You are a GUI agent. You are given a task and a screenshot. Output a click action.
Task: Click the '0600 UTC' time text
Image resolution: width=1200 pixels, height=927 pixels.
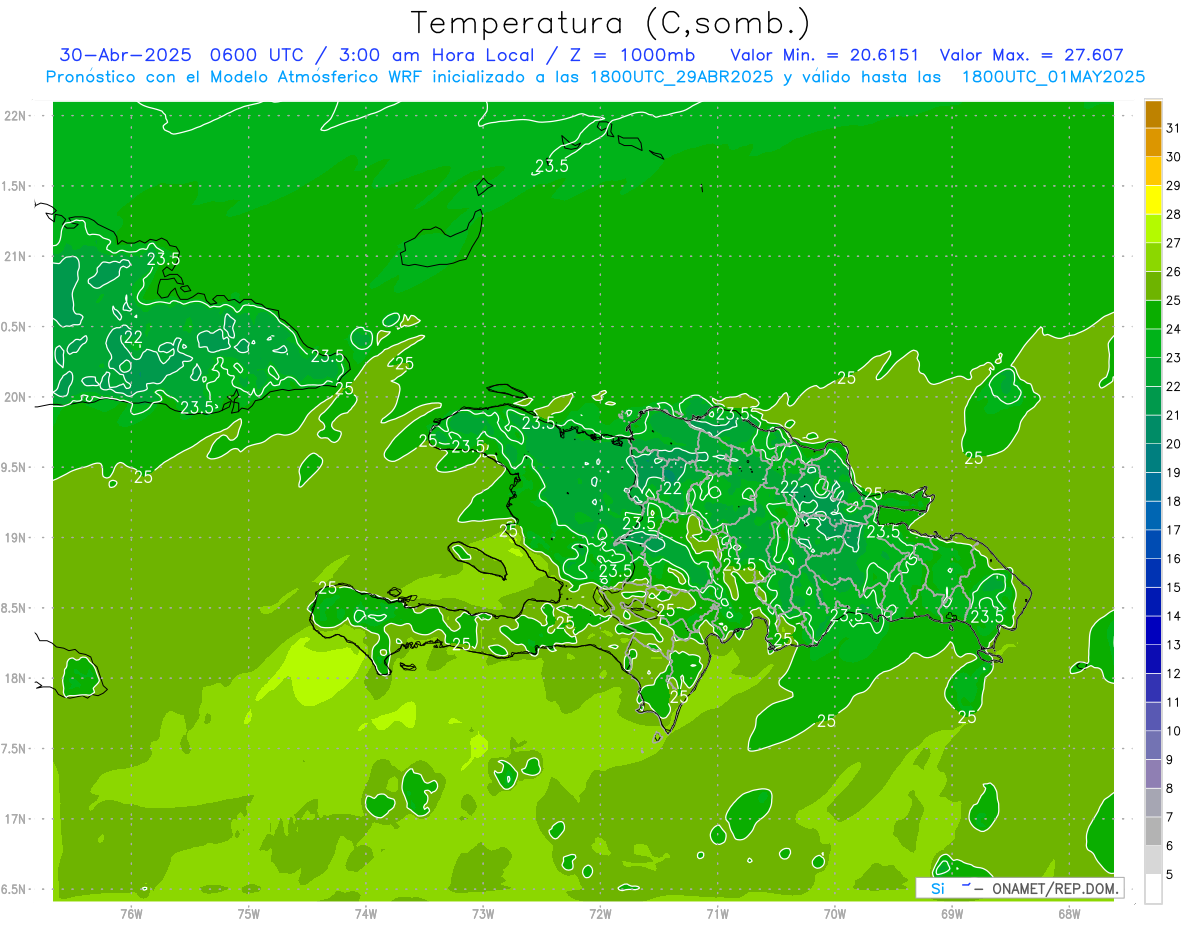click(x=259, y=55)
